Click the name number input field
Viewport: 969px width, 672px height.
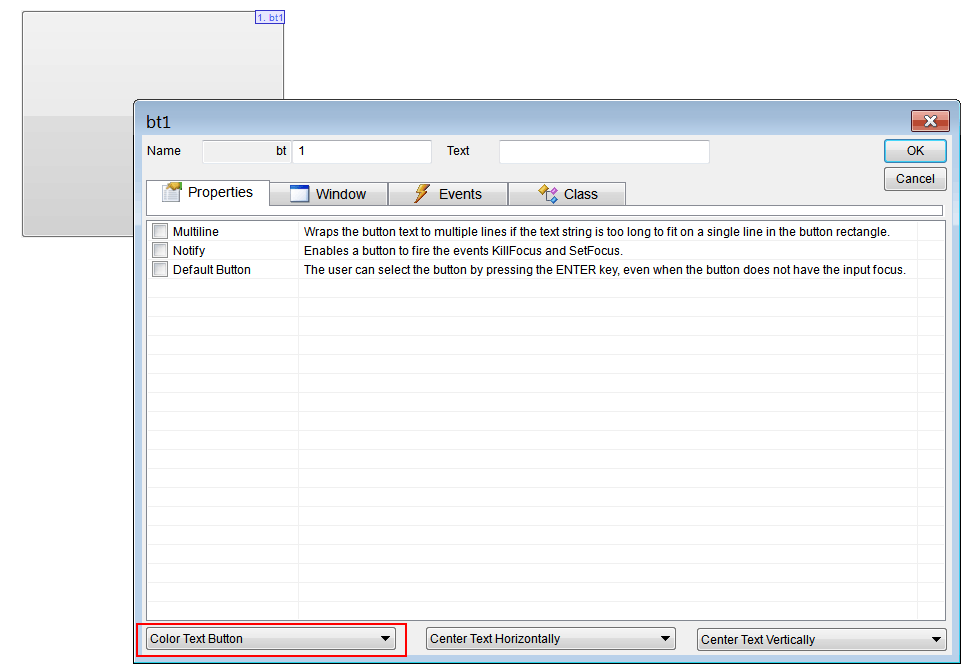point(362,151)
